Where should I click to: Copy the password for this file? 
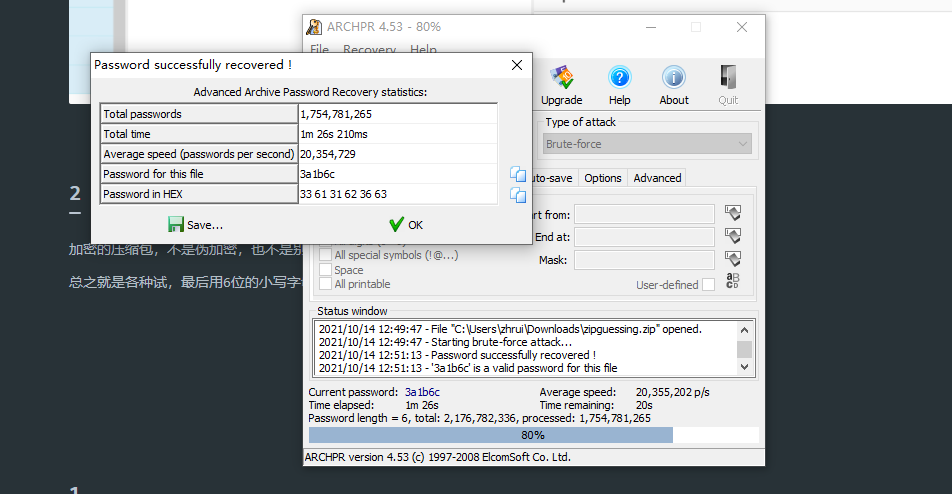(518, 174)
